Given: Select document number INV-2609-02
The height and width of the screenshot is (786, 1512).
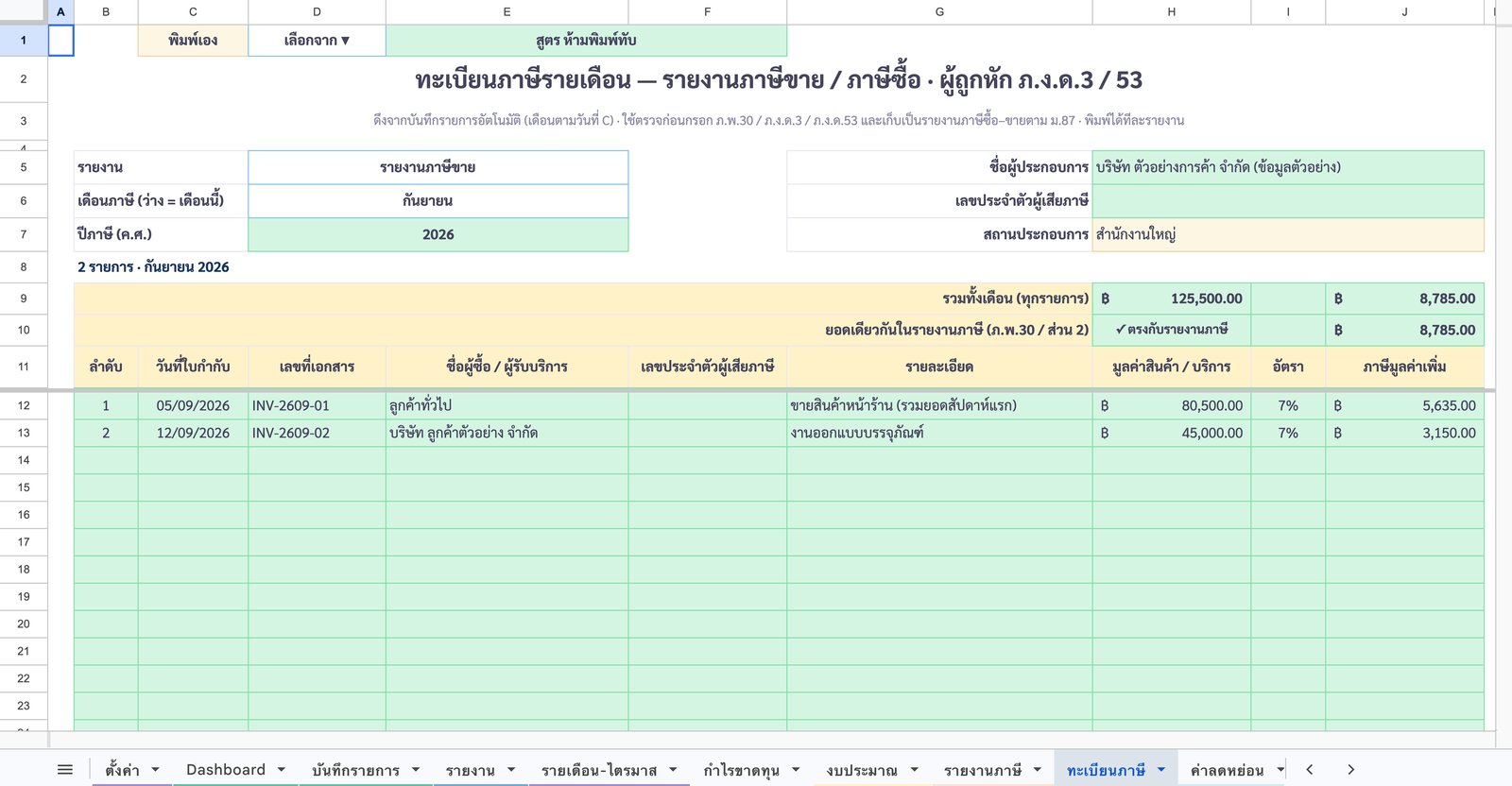Looking at the screenshot, I should click(x=317, y=433).
